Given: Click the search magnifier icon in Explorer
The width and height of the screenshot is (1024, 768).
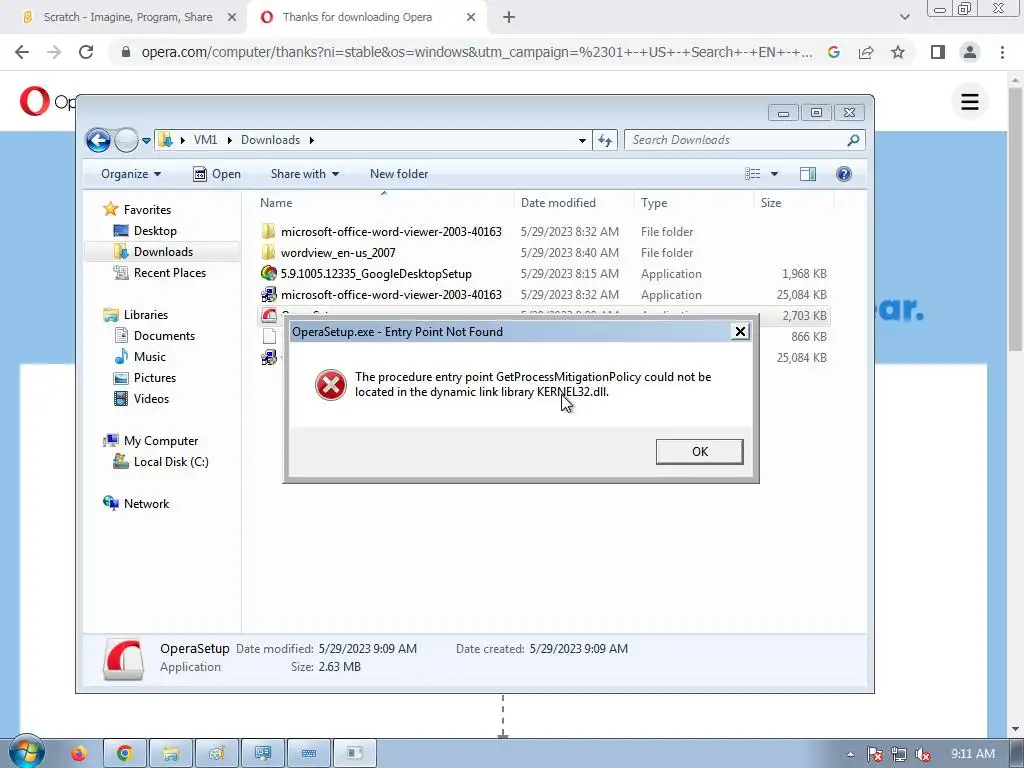Looking at the screenshot, I should click(x=853, y=140).
